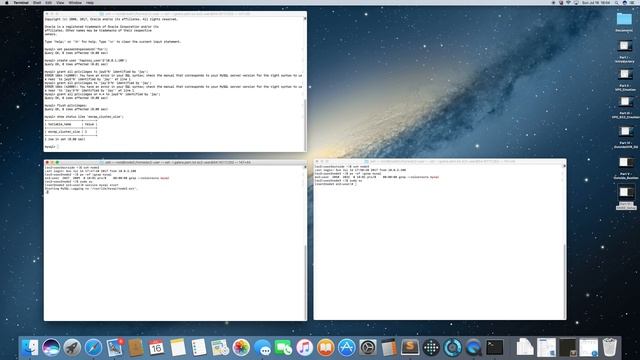640x360 pixels.
Task: Open the black Terminal icon in Dock
Action: pyautogui.click(x=495, y=348)
